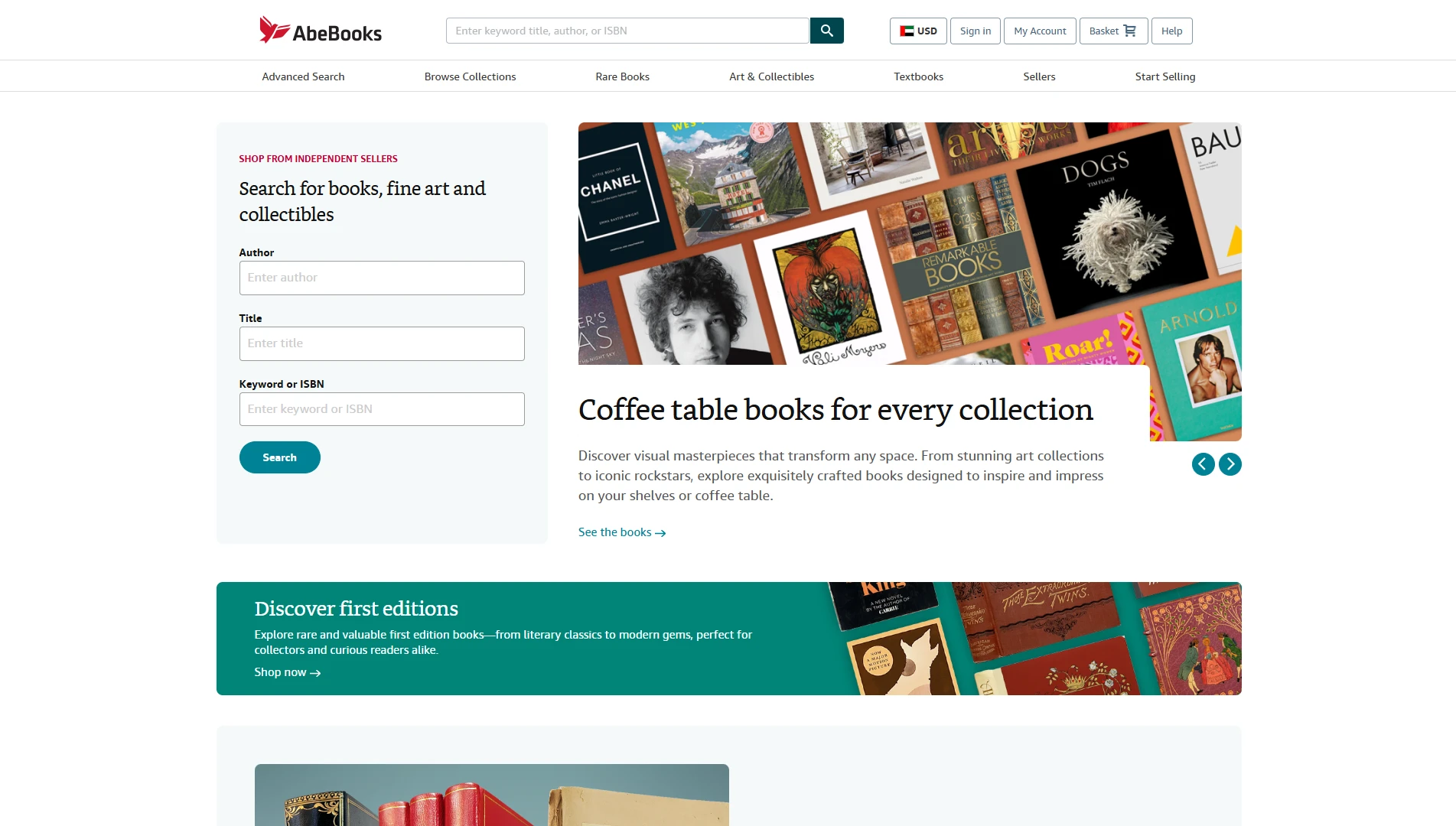
Task: Open Browse Collections
Action: pyautogui.click(x=470, y=76)
